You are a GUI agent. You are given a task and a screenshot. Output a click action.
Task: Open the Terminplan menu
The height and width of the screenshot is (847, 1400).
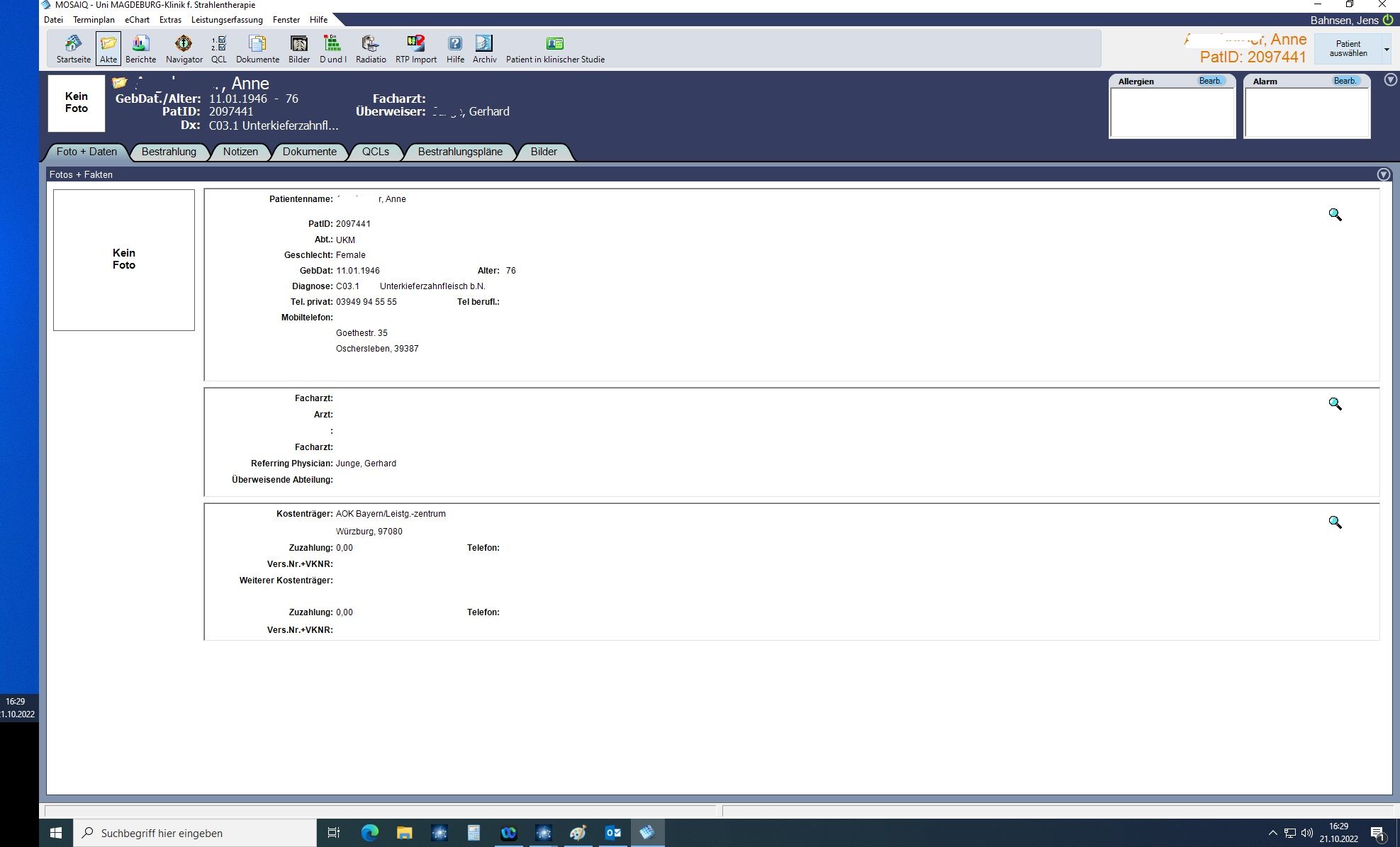pos(94,20)
